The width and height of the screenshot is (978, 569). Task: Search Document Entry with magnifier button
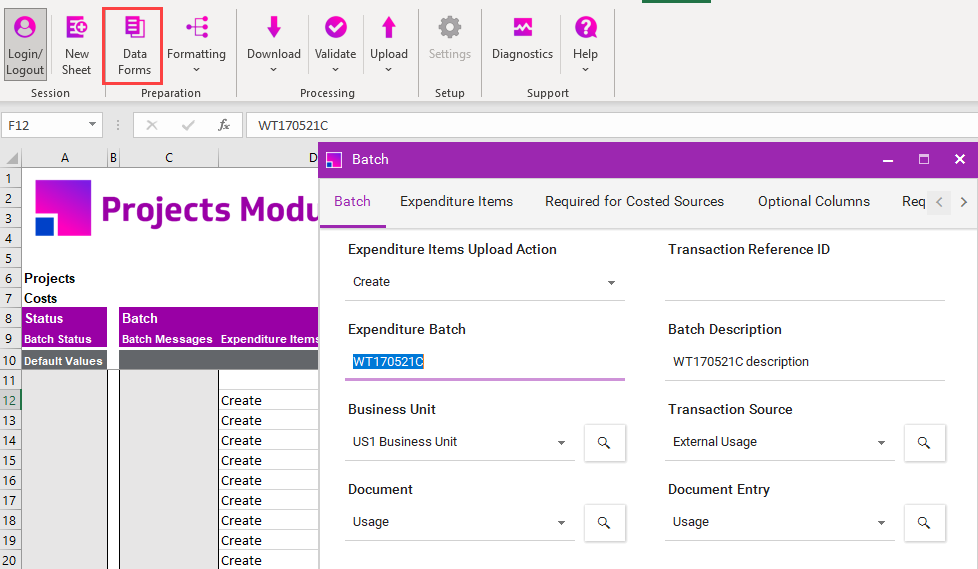924,522
